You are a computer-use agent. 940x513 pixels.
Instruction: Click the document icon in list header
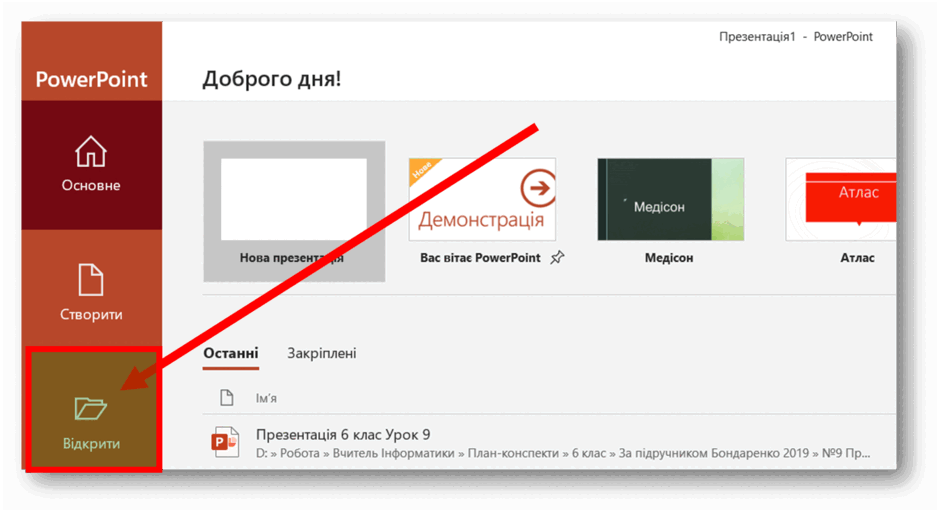point(227,397)
